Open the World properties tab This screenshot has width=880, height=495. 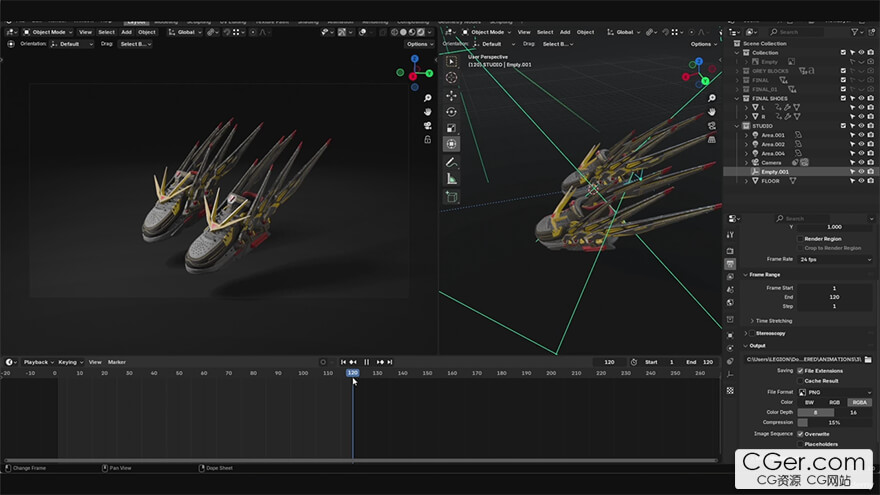(x=730, y=302)
